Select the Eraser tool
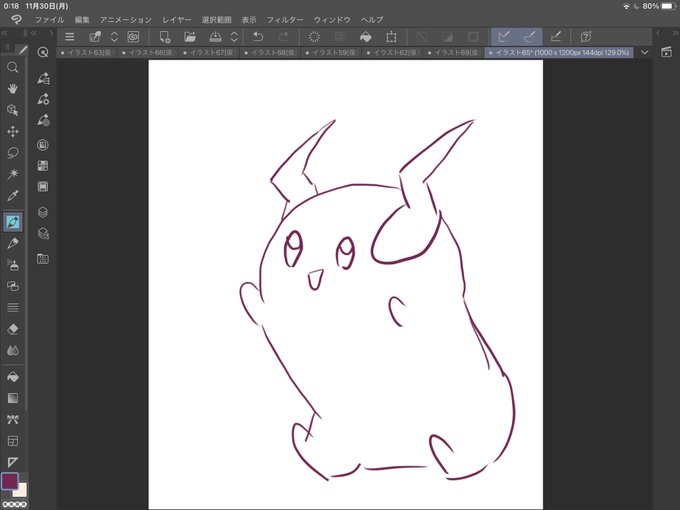This screenshot has height=510, width=680. click(x=13, y=329)
